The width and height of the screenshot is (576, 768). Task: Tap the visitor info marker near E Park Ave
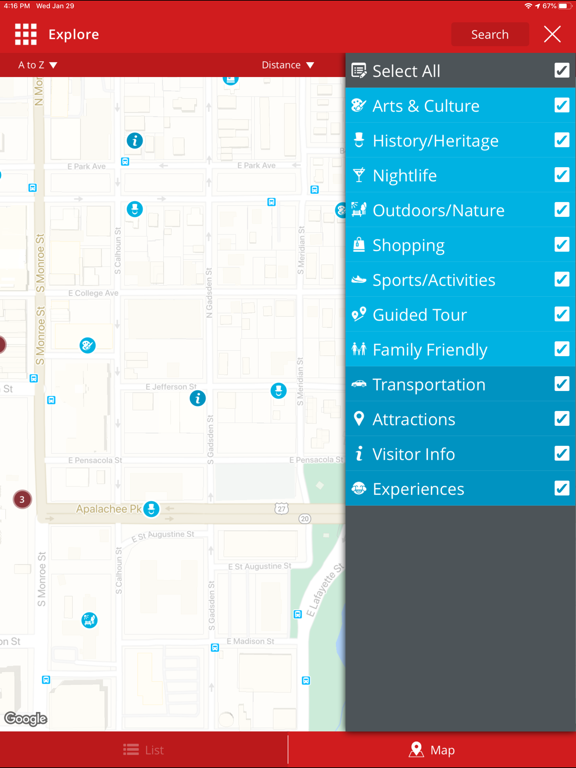tap(135, 141)
